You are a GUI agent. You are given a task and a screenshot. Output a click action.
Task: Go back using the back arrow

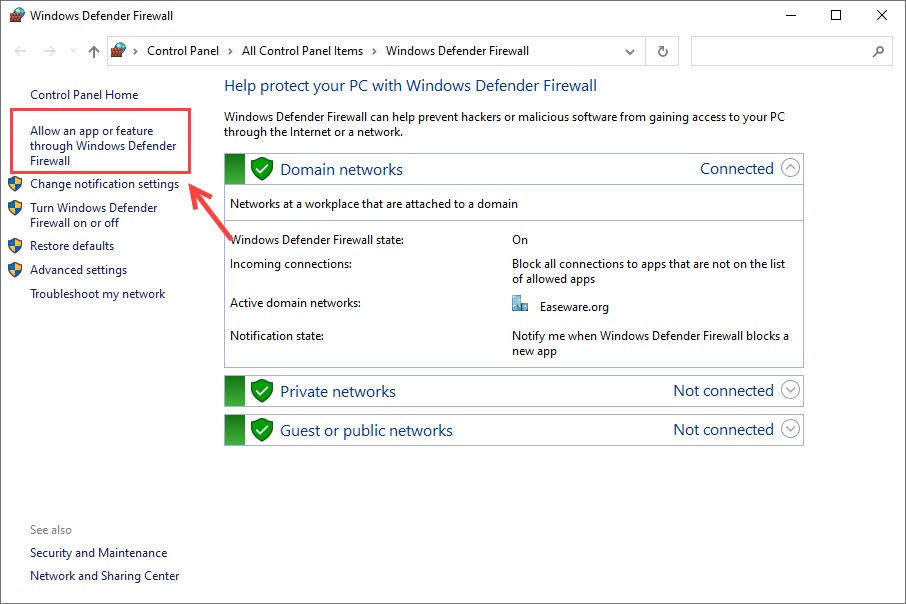point(20,51)
